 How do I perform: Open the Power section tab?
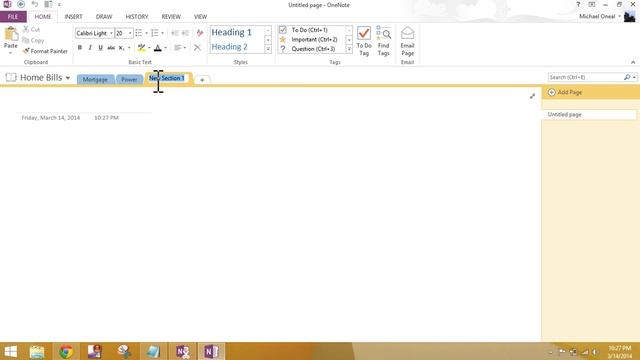[x=129, y=80]
